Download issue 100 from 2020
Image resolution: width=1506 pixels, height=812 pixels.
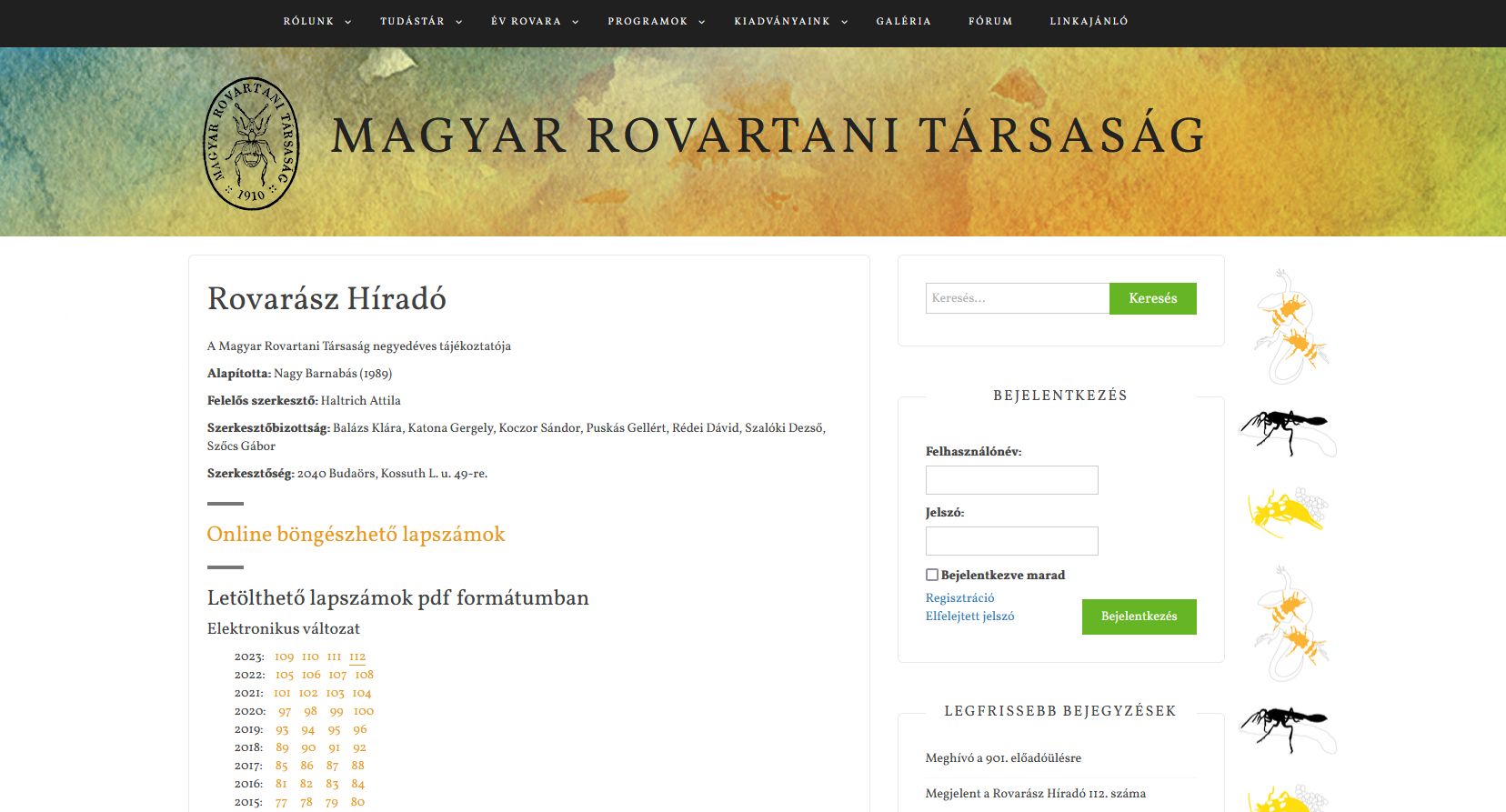pyautogui.click(x=364, y=711)
